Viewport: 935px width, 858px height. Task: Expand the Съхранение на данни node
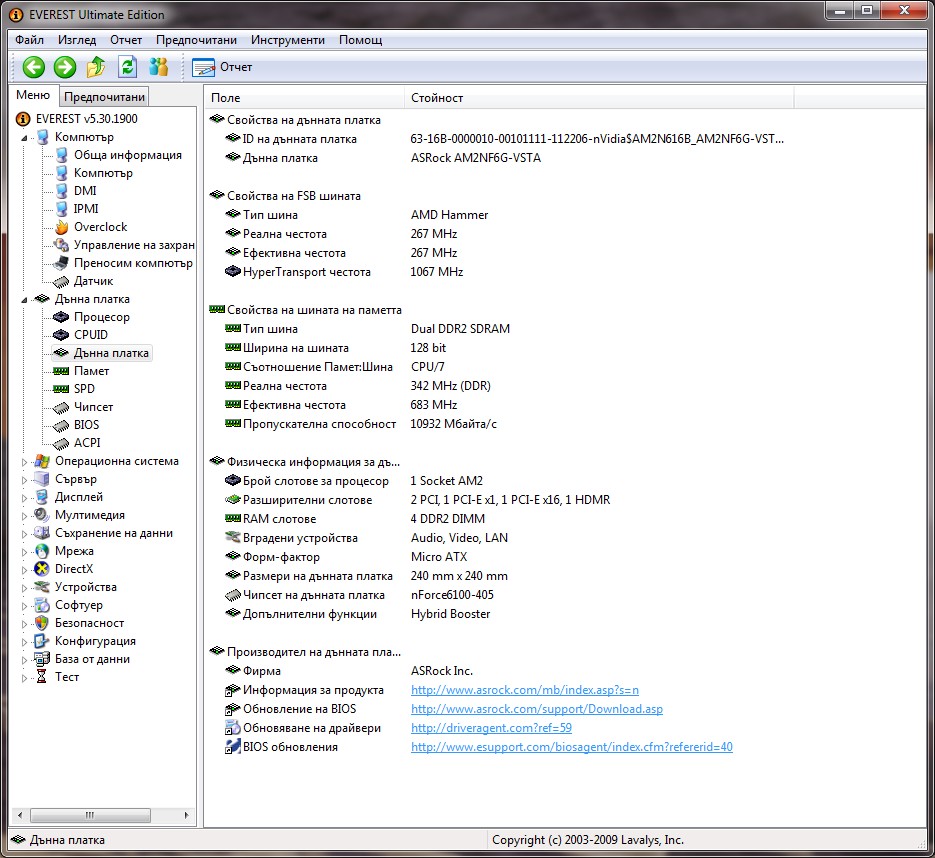point(24,534)
